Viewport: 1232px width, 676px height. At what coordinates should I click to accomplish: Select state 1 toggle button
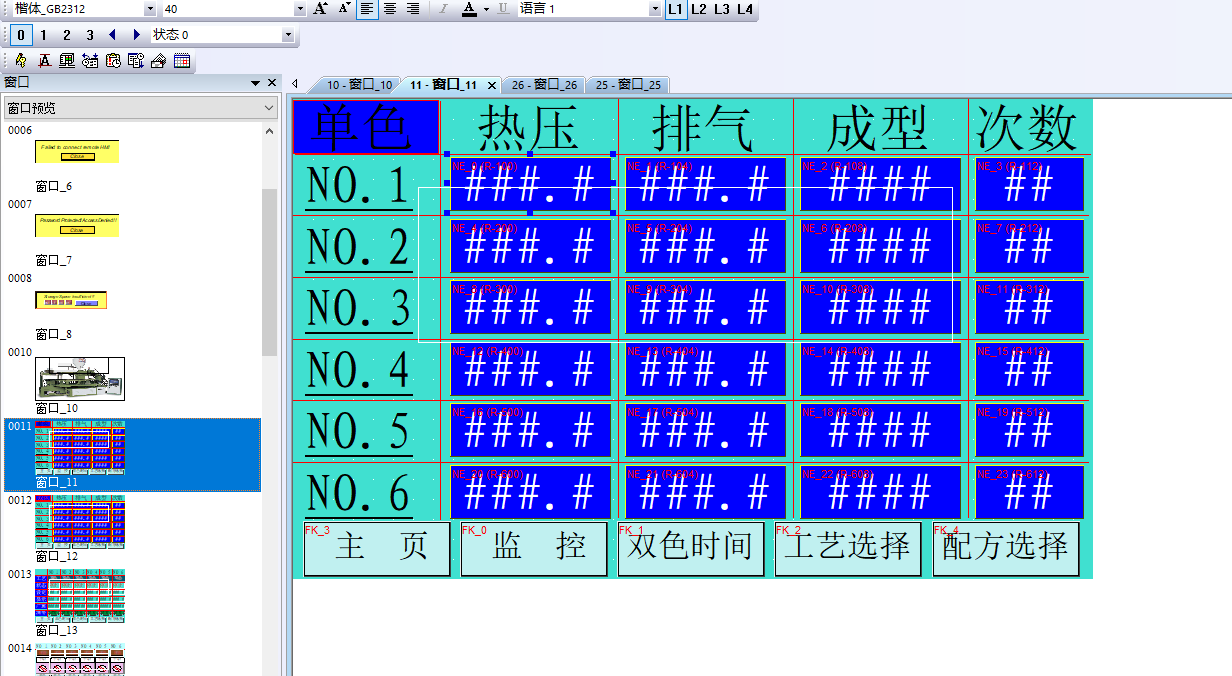43,35
